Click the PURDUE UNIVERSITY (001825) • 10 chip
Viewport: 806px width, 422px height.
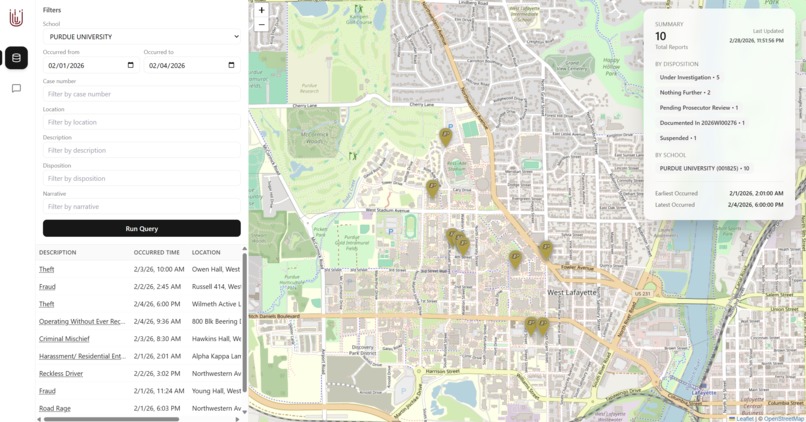tap(704, 168)
